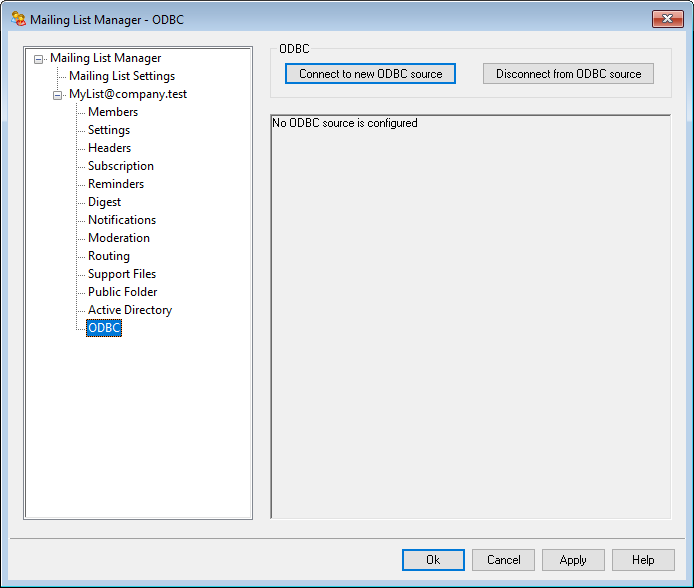
Task: Click the Apply button
Action: coord(573,560)
